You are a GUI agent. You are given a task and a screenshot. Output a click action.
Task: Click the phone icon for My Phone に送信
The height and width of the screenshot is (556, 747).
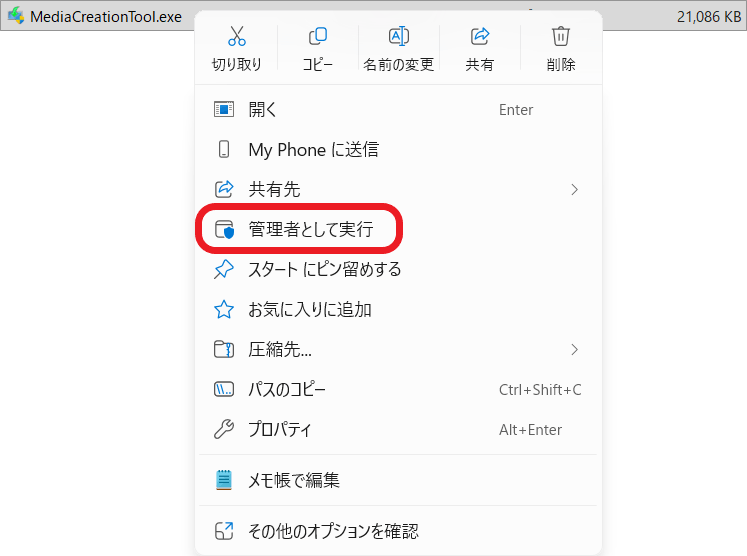tap(225, 150)
